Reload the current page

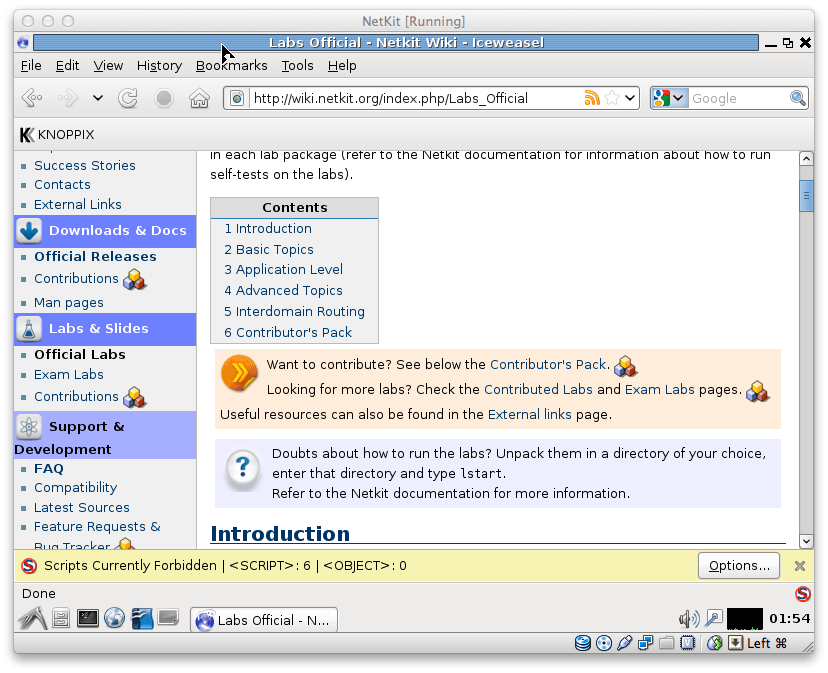(x=128, y=98)
